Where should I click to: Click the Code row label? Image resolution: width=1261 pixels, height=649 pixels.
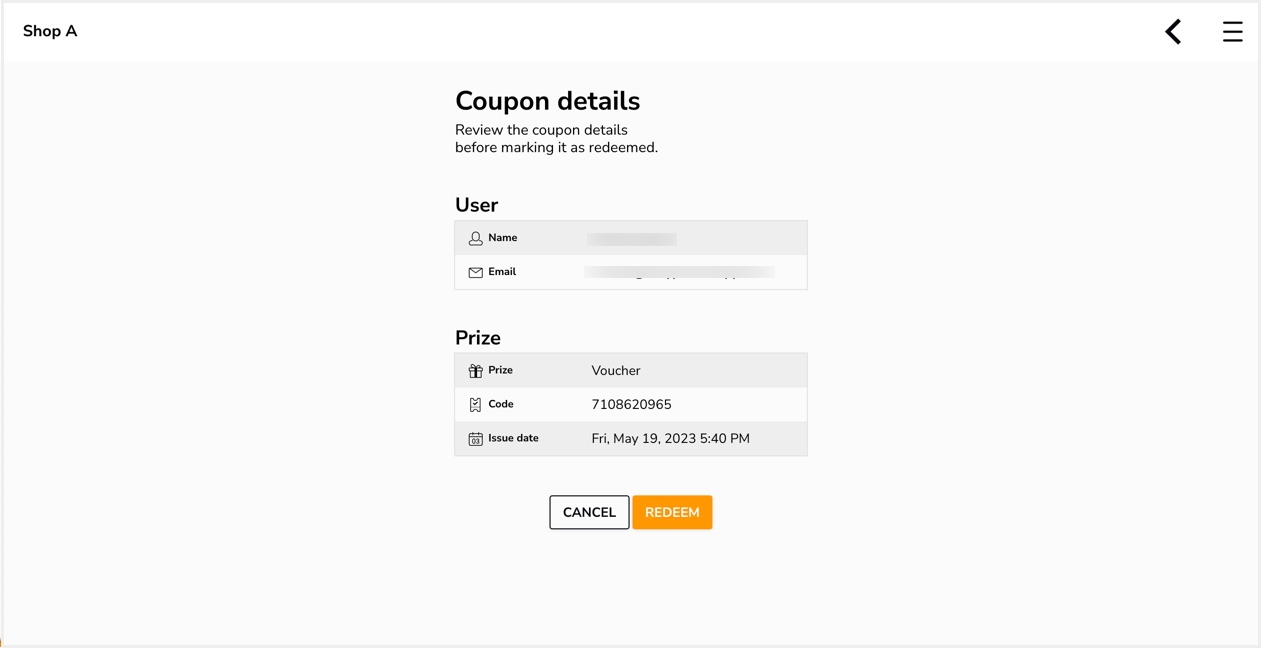coord(501,404)
